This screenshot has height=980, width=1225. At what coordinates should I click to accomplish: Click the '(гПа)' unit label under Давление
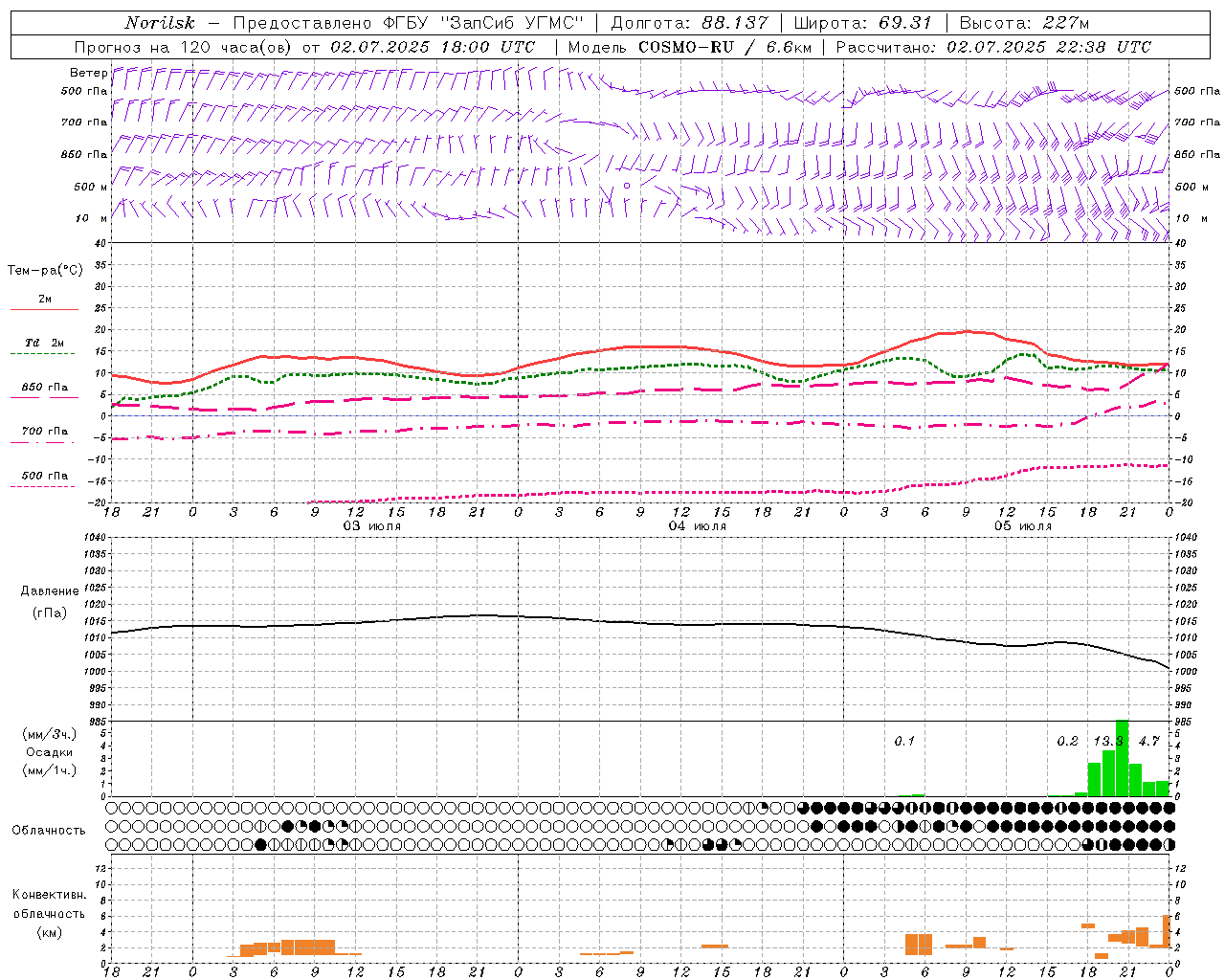[x=50, y=612]
